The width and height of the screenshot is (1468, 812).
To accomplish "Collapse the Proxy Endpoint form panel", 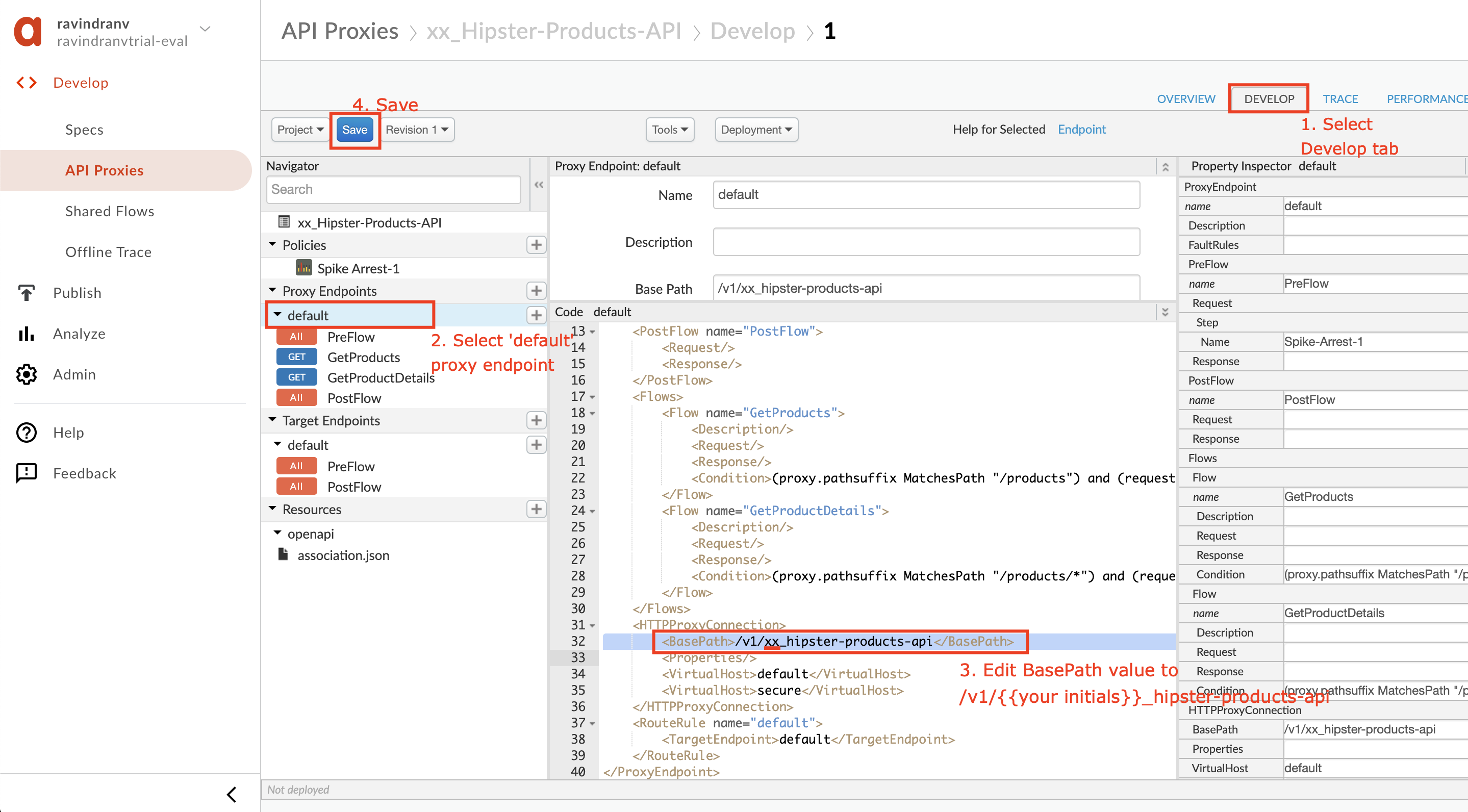I will [x=1166, y=166].
